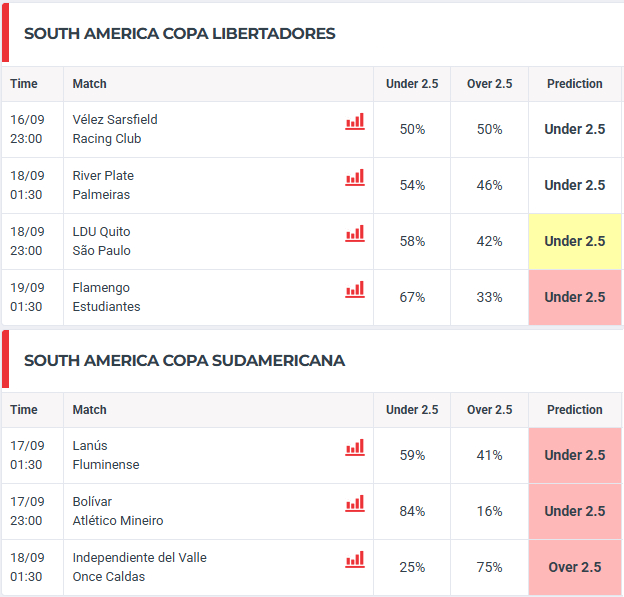Select Flamengo team name
The image size is (624, 597).
101,288
